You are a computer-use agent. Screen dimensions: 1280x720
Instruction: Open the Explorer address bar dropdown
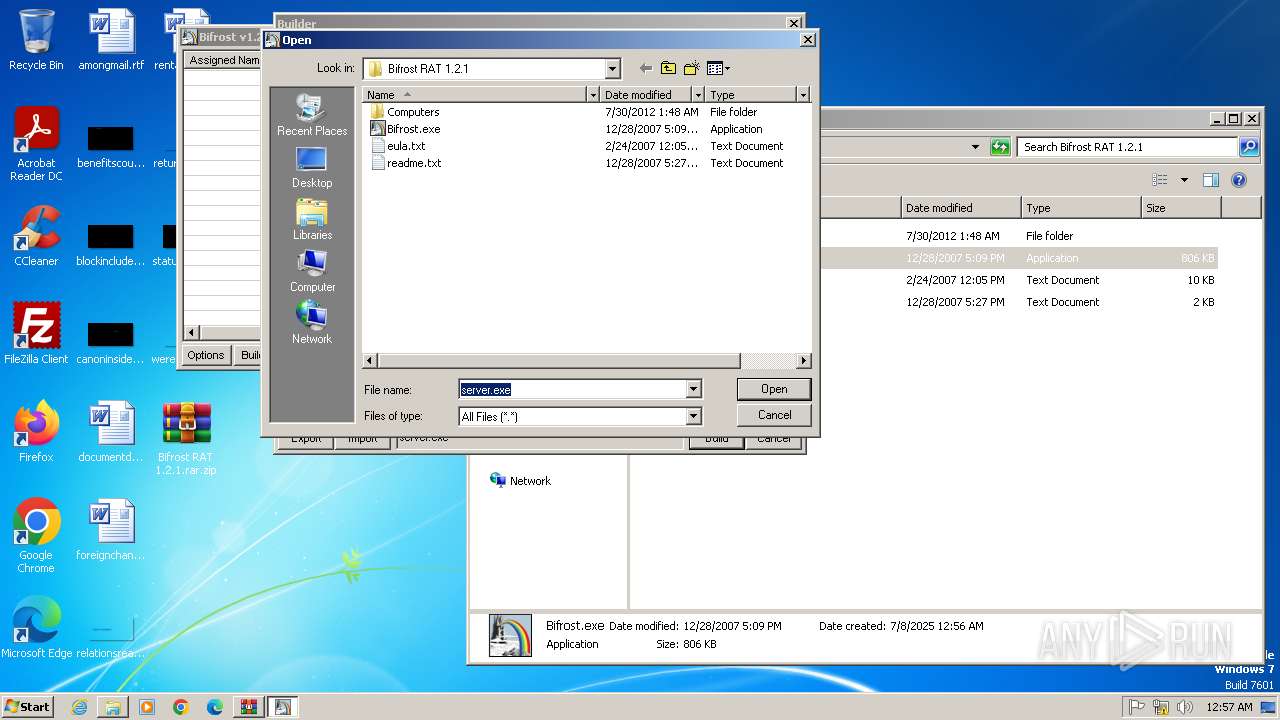click(x=976, y=147)
